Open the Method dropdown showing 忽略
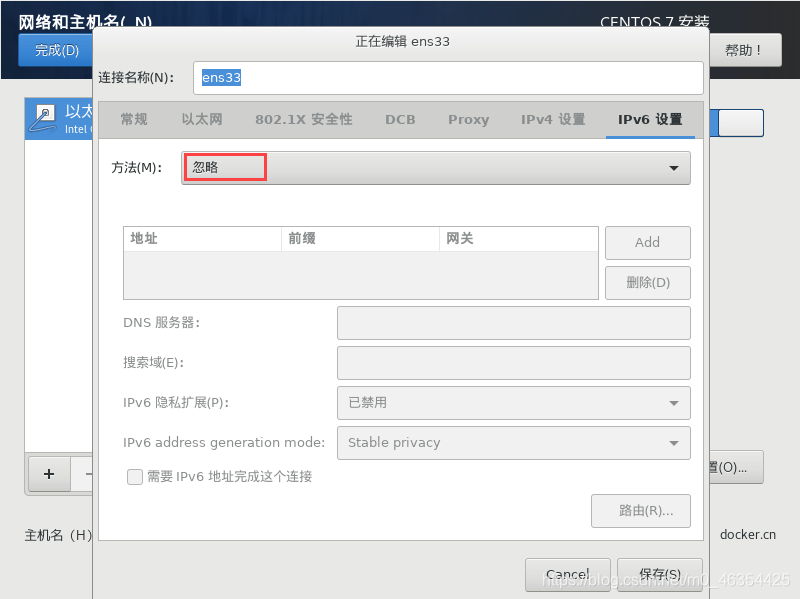The image size is (800, 599). (x=436, y=168)
